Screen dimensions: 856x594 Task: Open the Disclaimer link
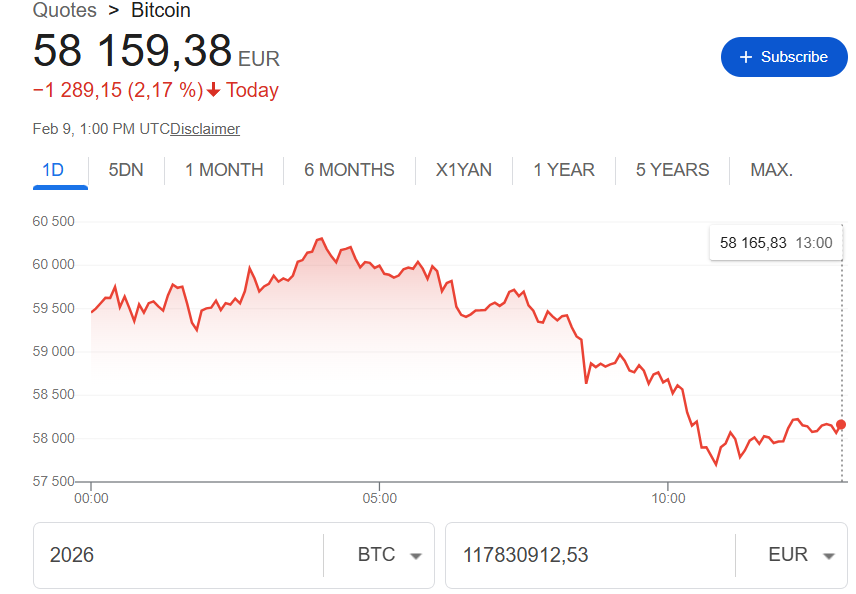[x=205, y=129]
